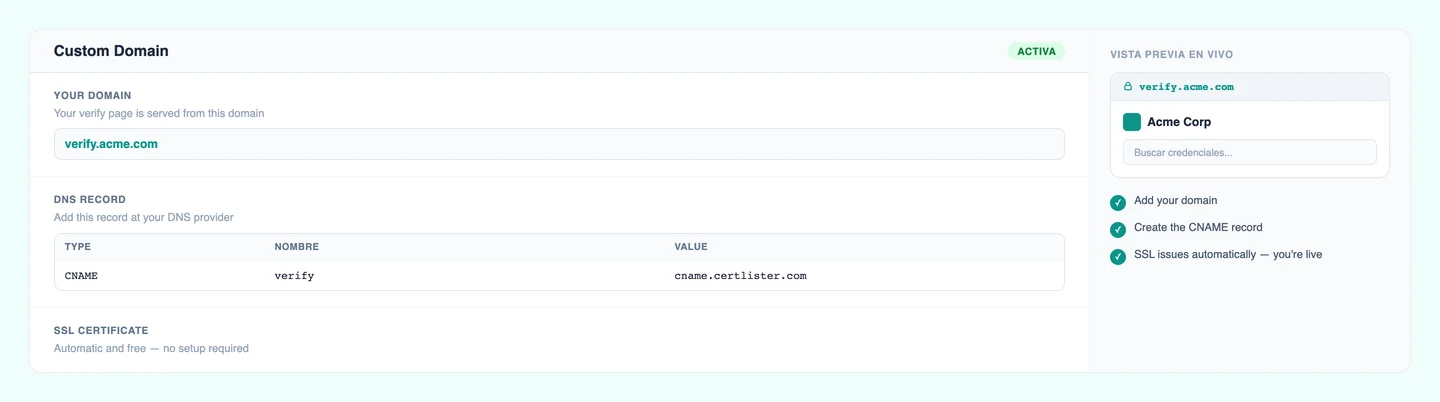Select the verify name cell
The height and width of the screenshot is (402, 1440).
[x=294, y=275]
